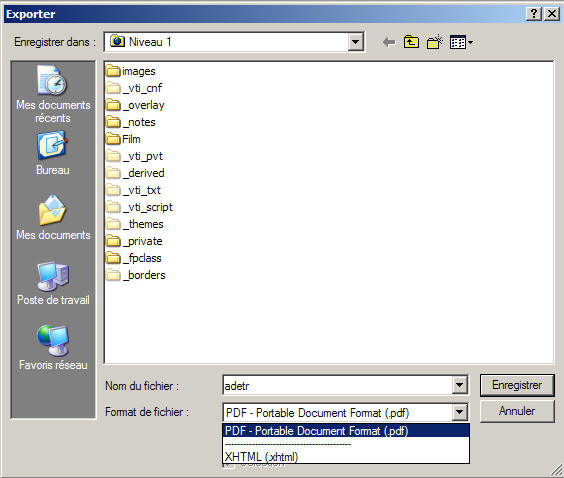Select the Film folder

(123, 139)
